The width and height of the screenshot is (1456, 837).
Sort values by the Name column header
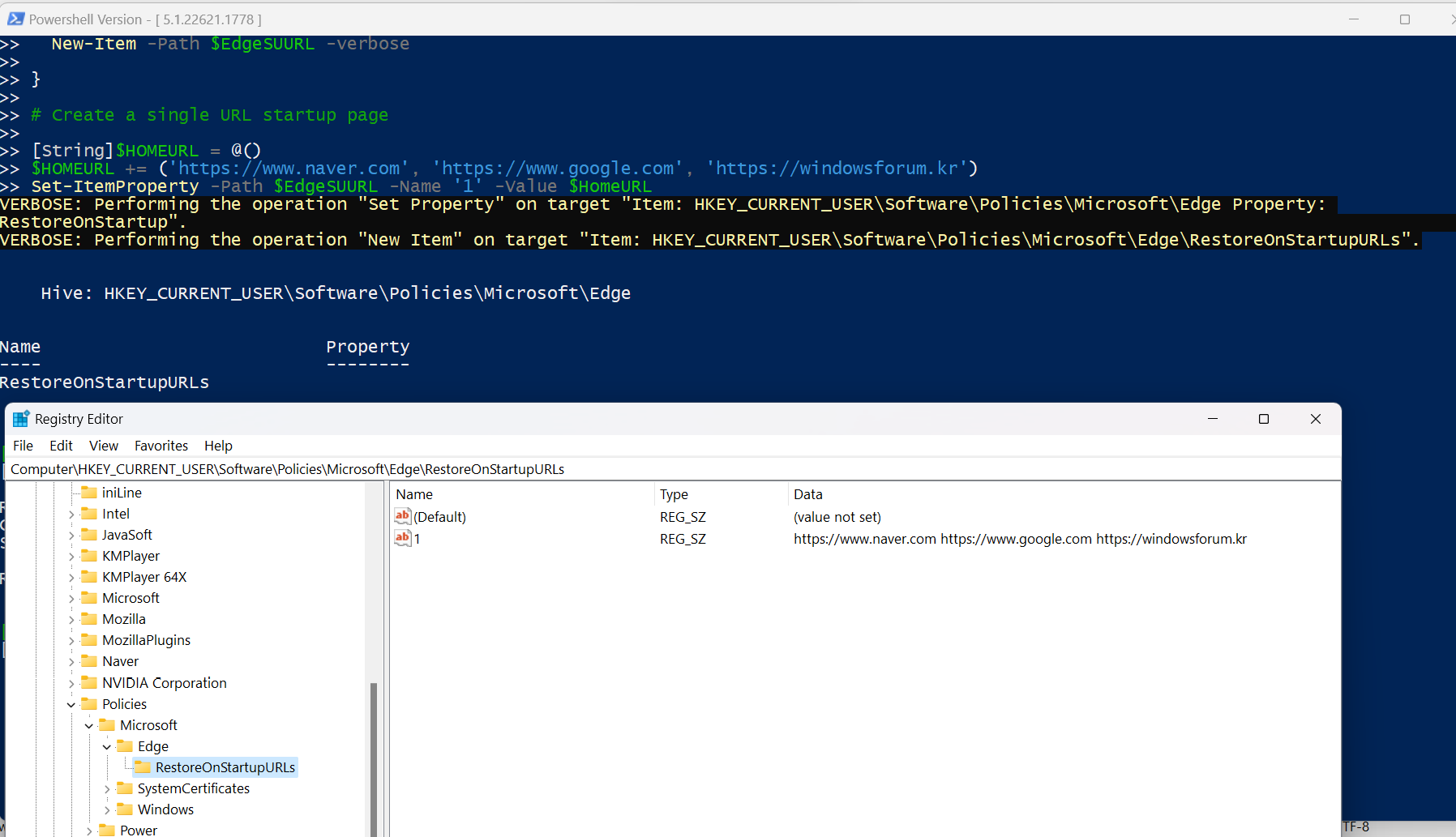click(x=523, y=494)
